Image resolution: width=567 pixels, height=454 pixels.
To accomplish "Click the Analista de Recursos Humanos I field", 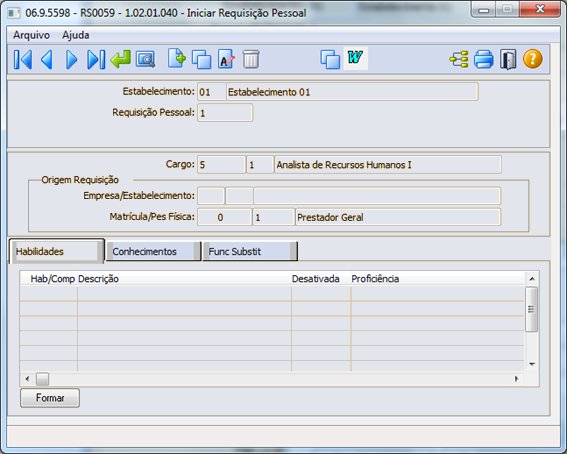I will click(x=388, y=164).
